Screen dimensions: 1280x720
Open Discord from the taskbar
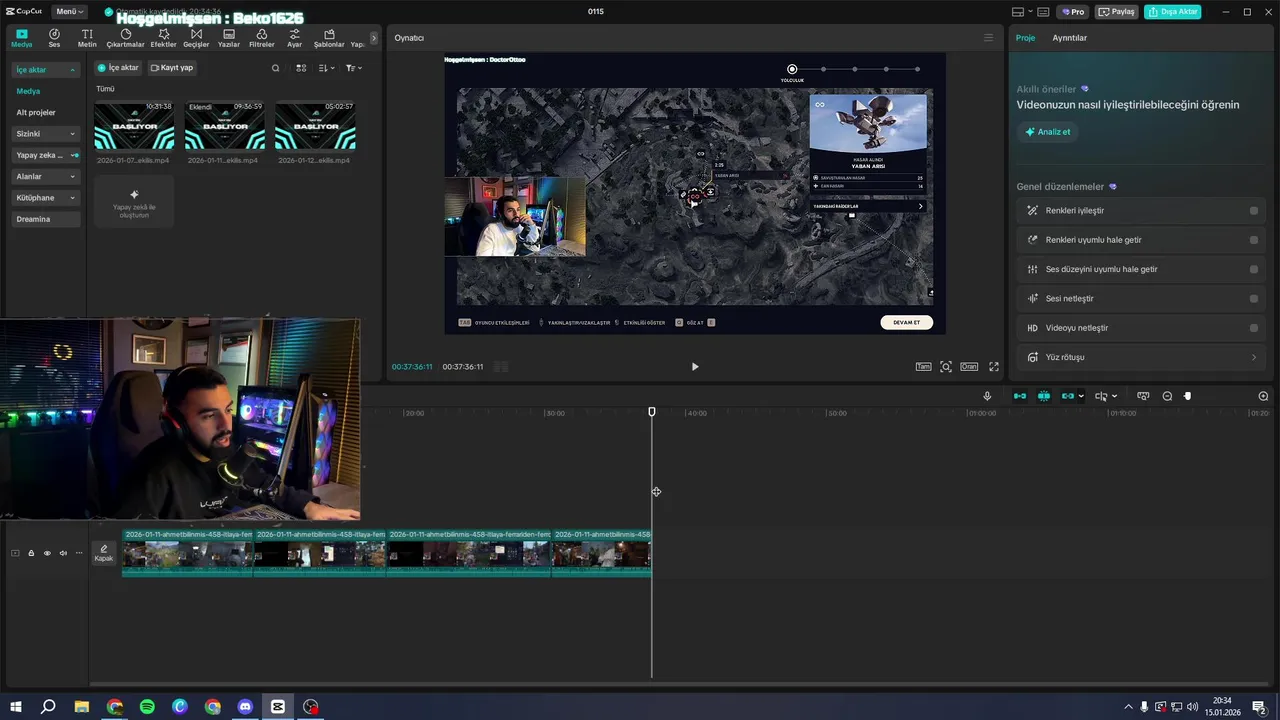point(245,707)
